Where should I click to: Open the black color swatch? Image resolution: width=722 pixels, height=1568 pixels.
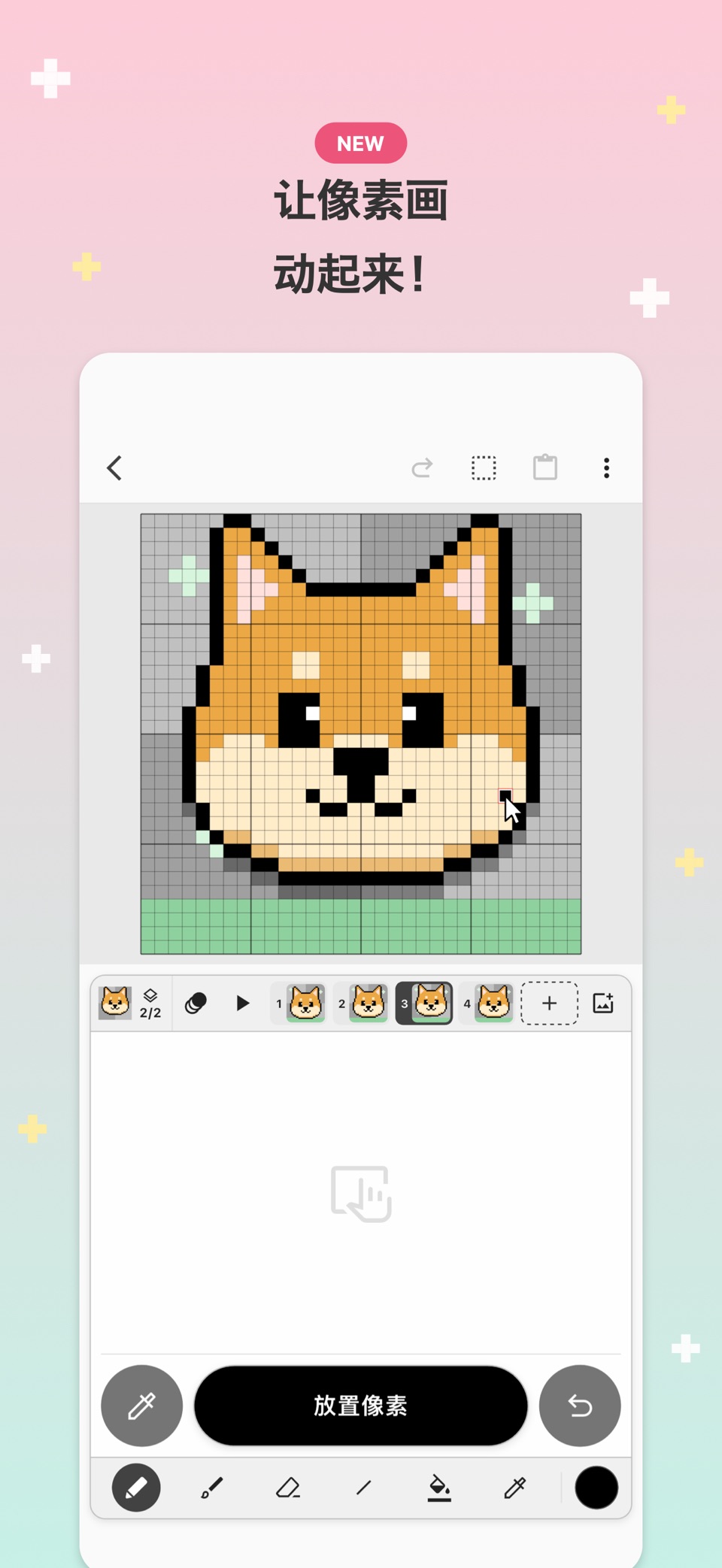point(596,1488)
